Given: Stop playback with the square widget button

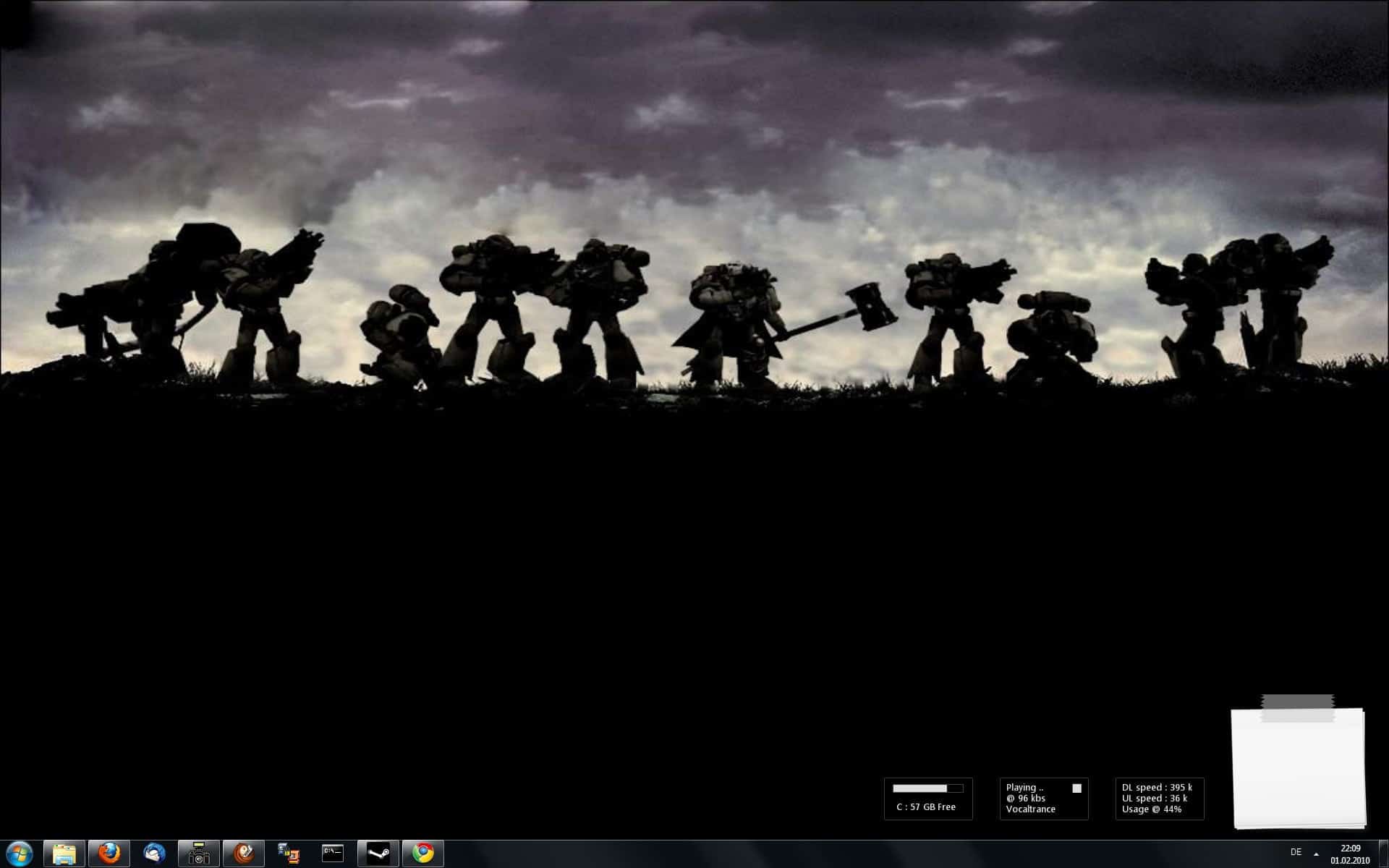Looking at the screenshot, I should pos(1076,788).
